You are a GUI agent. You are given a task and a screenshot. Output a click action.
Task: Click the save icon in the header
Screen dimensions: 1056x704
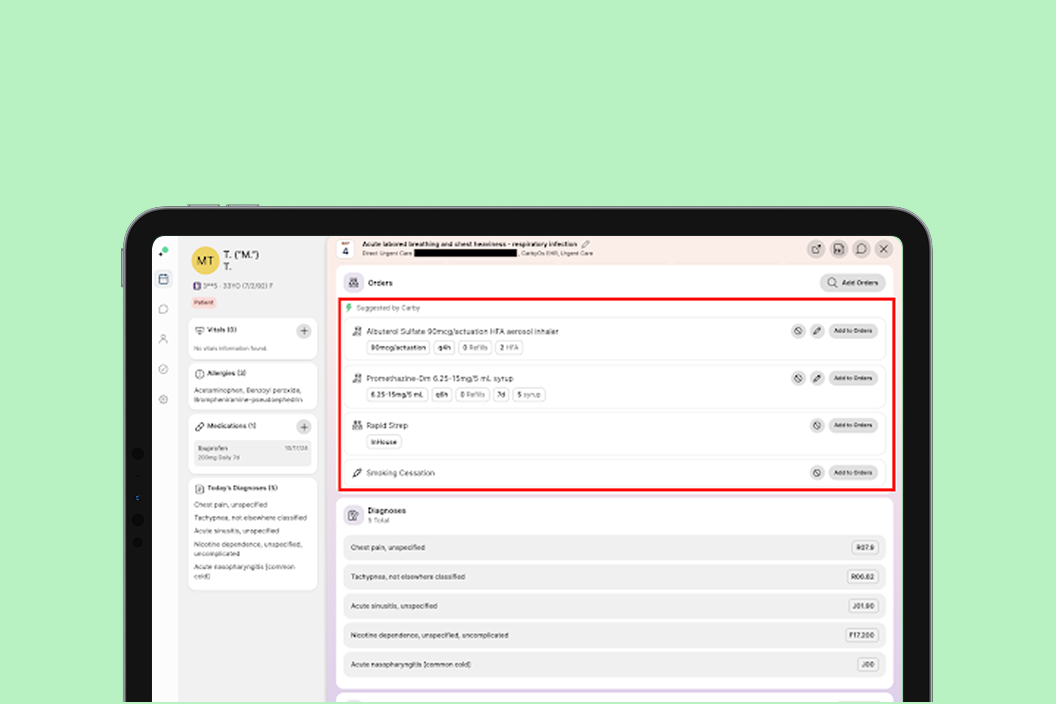[x=838, y=249]
